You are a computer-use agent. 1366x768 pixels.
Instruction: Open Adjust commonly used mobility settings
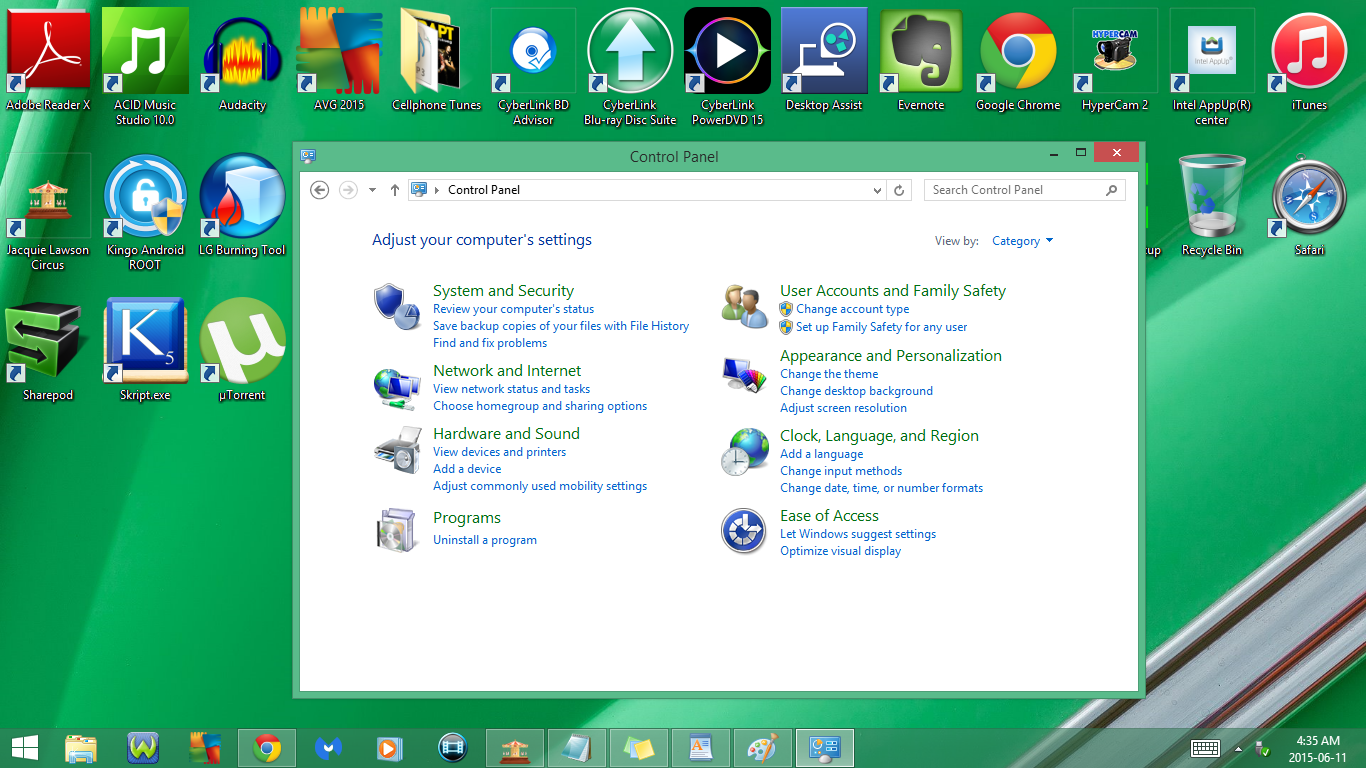pyautogui.click(x=540, y=486)
